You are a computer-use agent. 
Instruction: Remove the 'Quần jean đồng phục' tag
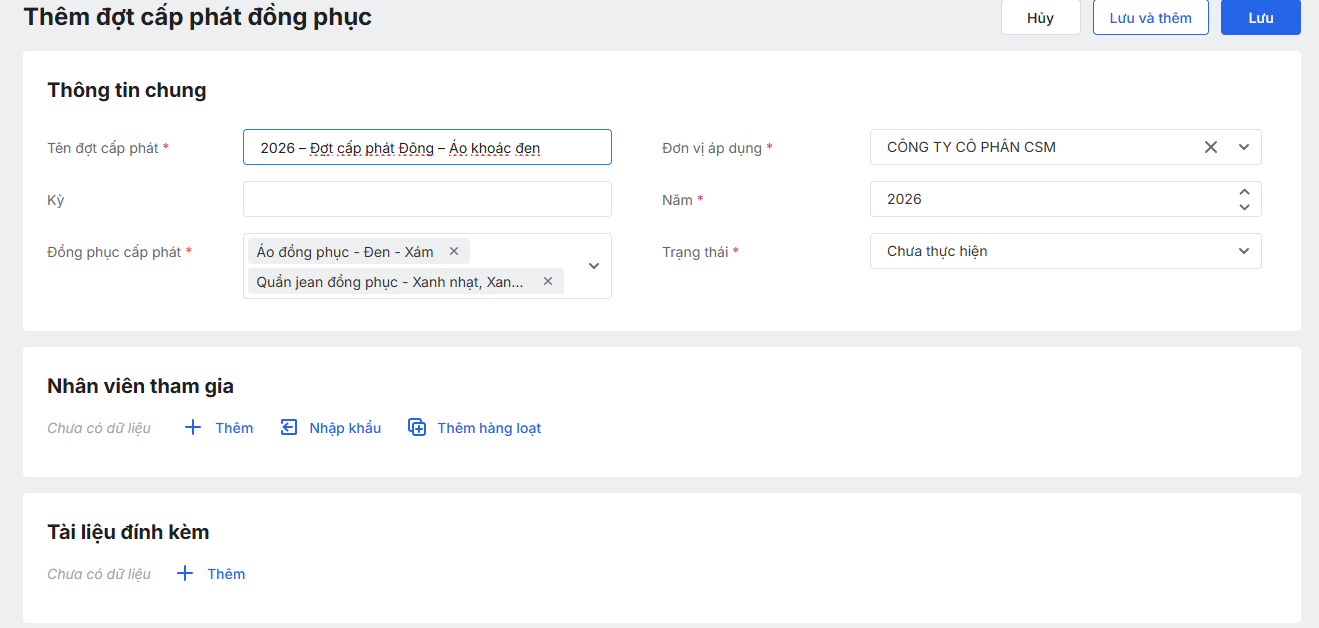point(548,282)
